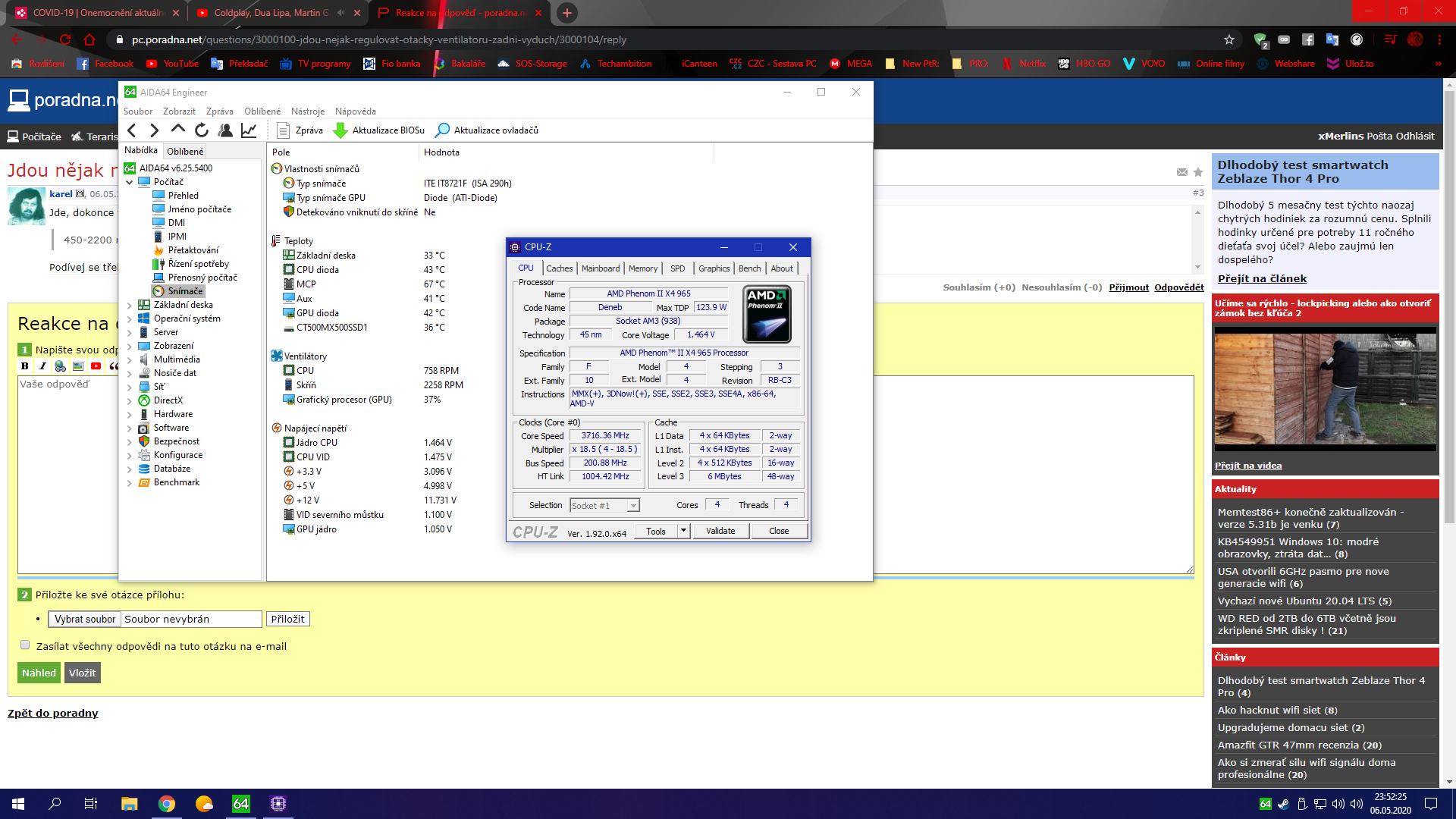The width and height of the screenshot is (1456, 819).
Task: Click the Zpět do poradny link
Action: click(53, 713)
